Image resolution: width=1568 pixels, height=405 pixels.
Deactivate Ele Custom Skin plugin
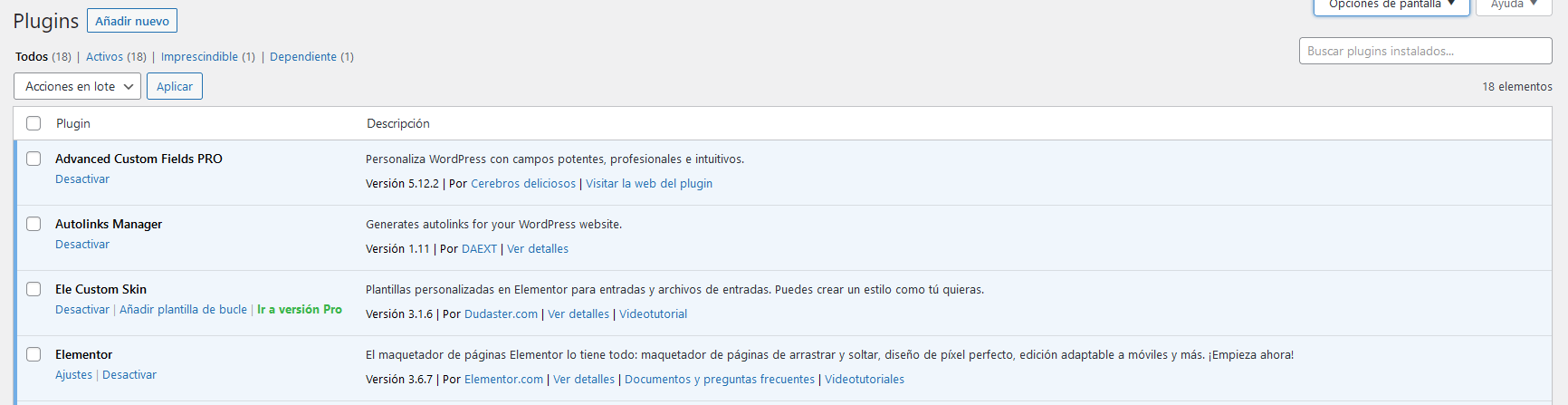[x=82, y=309]
